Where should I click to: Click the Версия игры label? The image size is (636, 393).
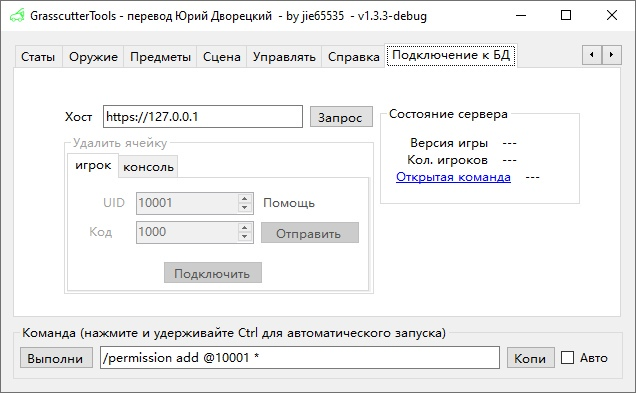(449, 143)
